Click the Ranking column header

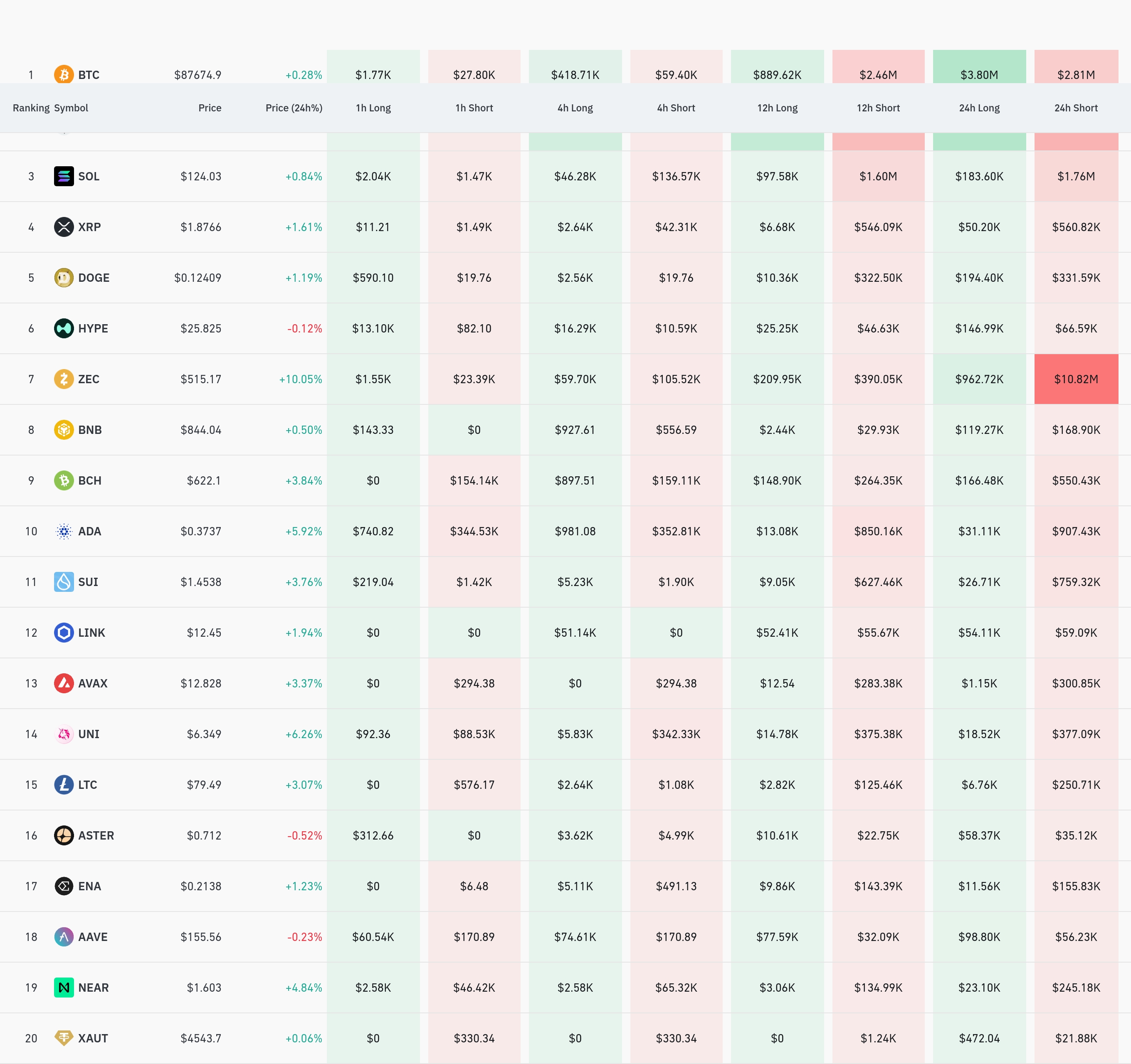tap(31, 108)
